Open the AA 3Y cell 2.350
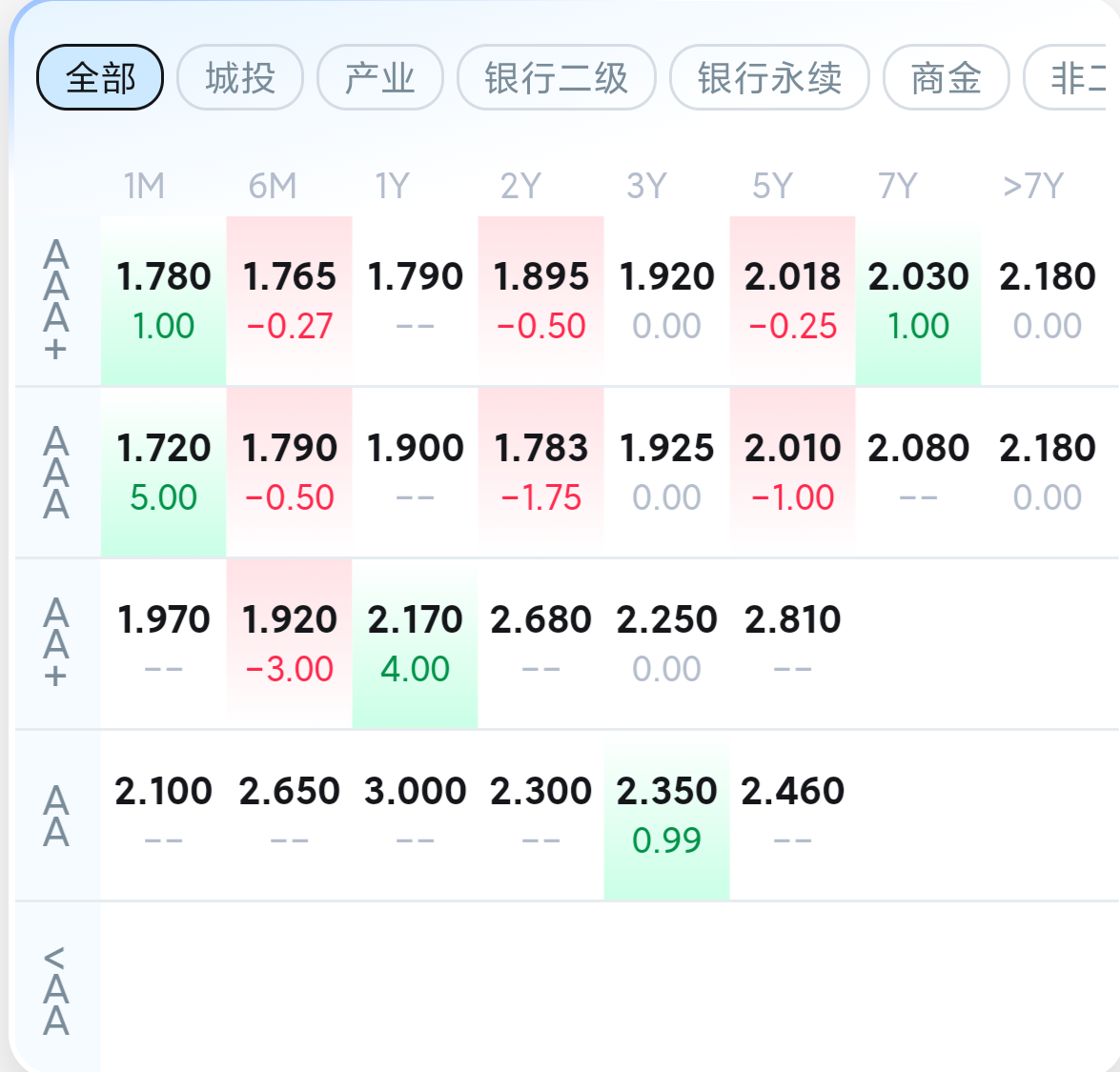Viewport: 1120px width, 1072px height. [x=666, y=815]
